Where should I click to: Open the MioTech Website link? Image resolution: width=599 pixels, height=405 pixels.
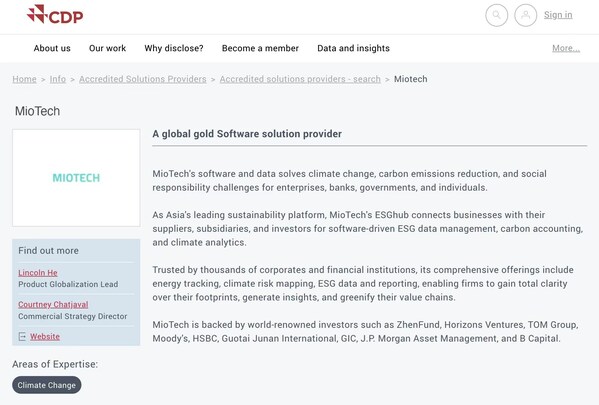click(x=45, y=337)
